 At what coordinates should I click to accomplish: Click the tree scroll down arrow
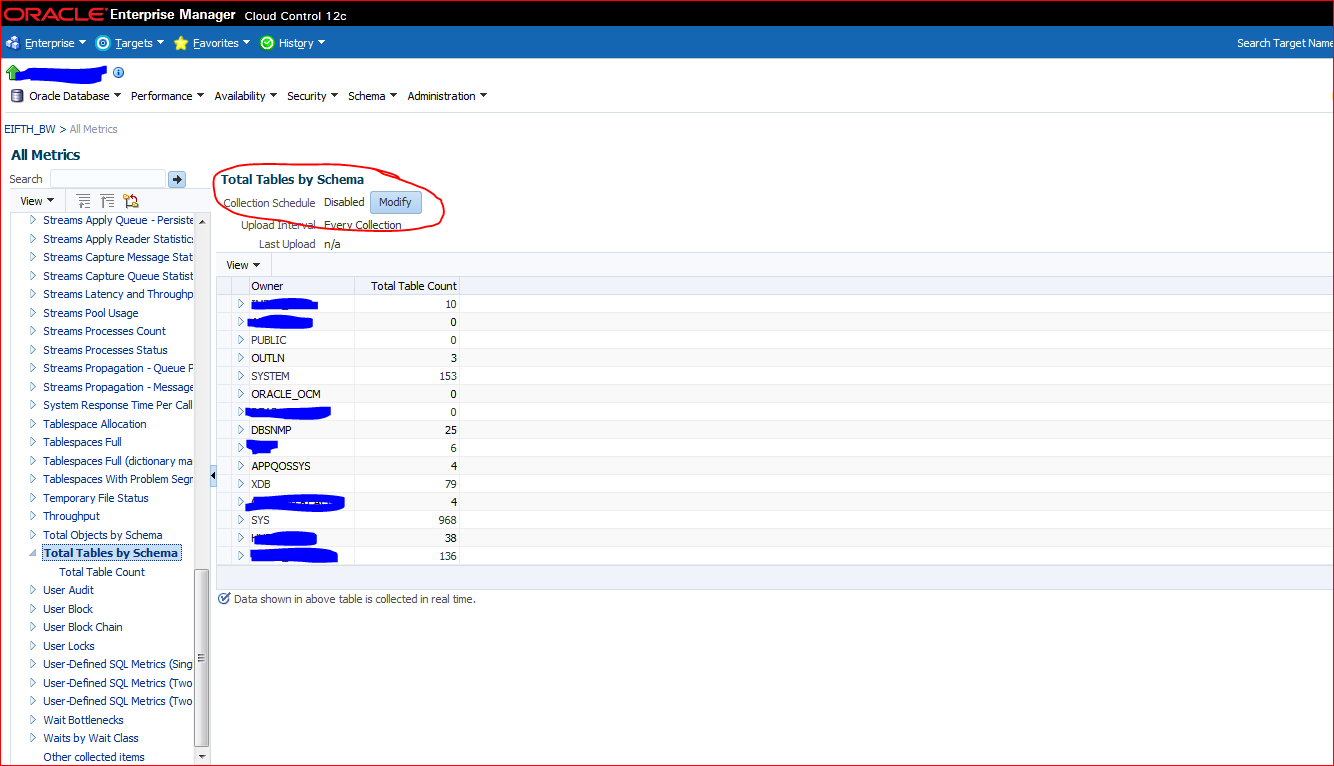202,757
